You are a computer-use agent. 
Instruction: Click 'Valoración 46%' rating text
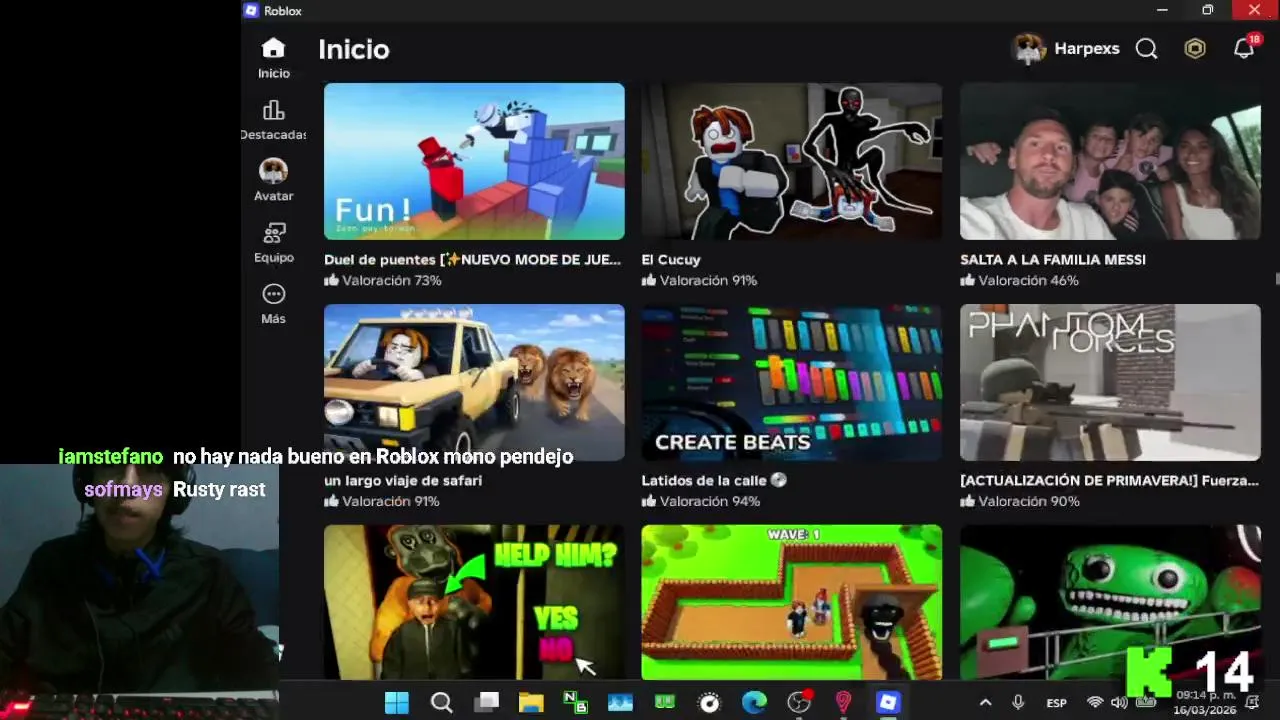[x=1029, y=281]
